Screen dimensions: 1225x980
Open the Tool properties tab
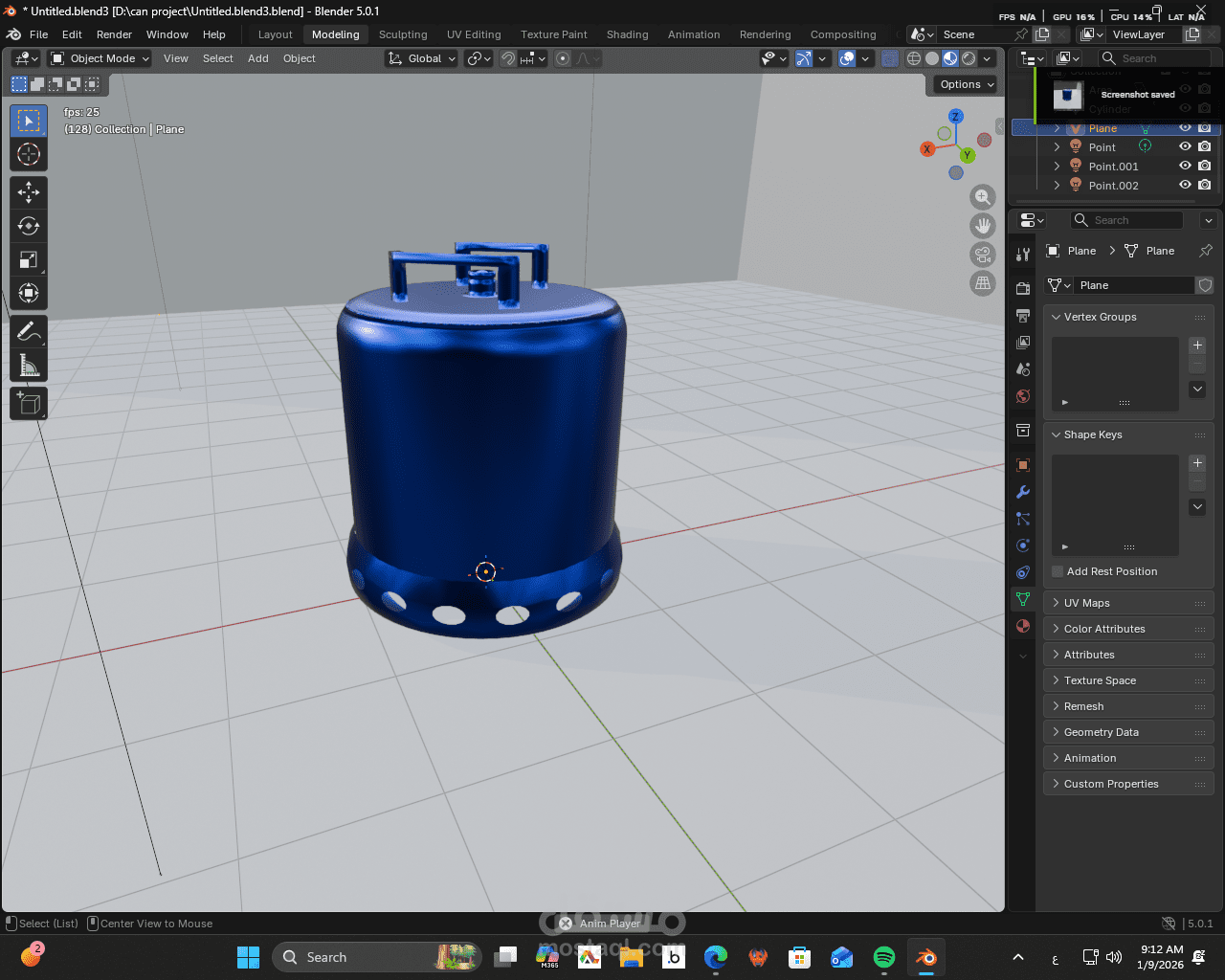coord(1023,254)
